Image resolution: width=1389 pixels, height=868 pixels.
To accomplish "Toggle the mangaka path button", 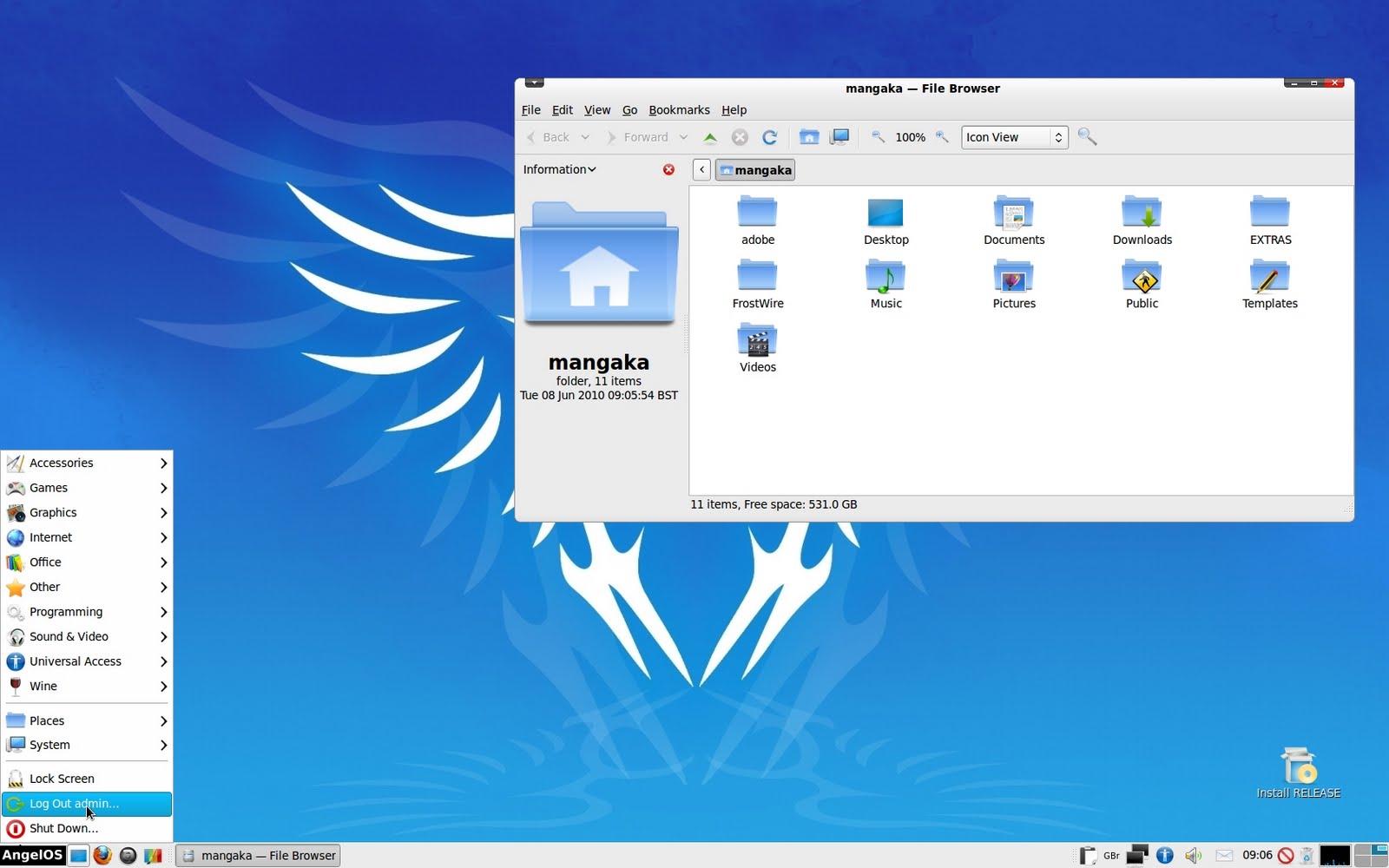I will (x=754, y=169).
